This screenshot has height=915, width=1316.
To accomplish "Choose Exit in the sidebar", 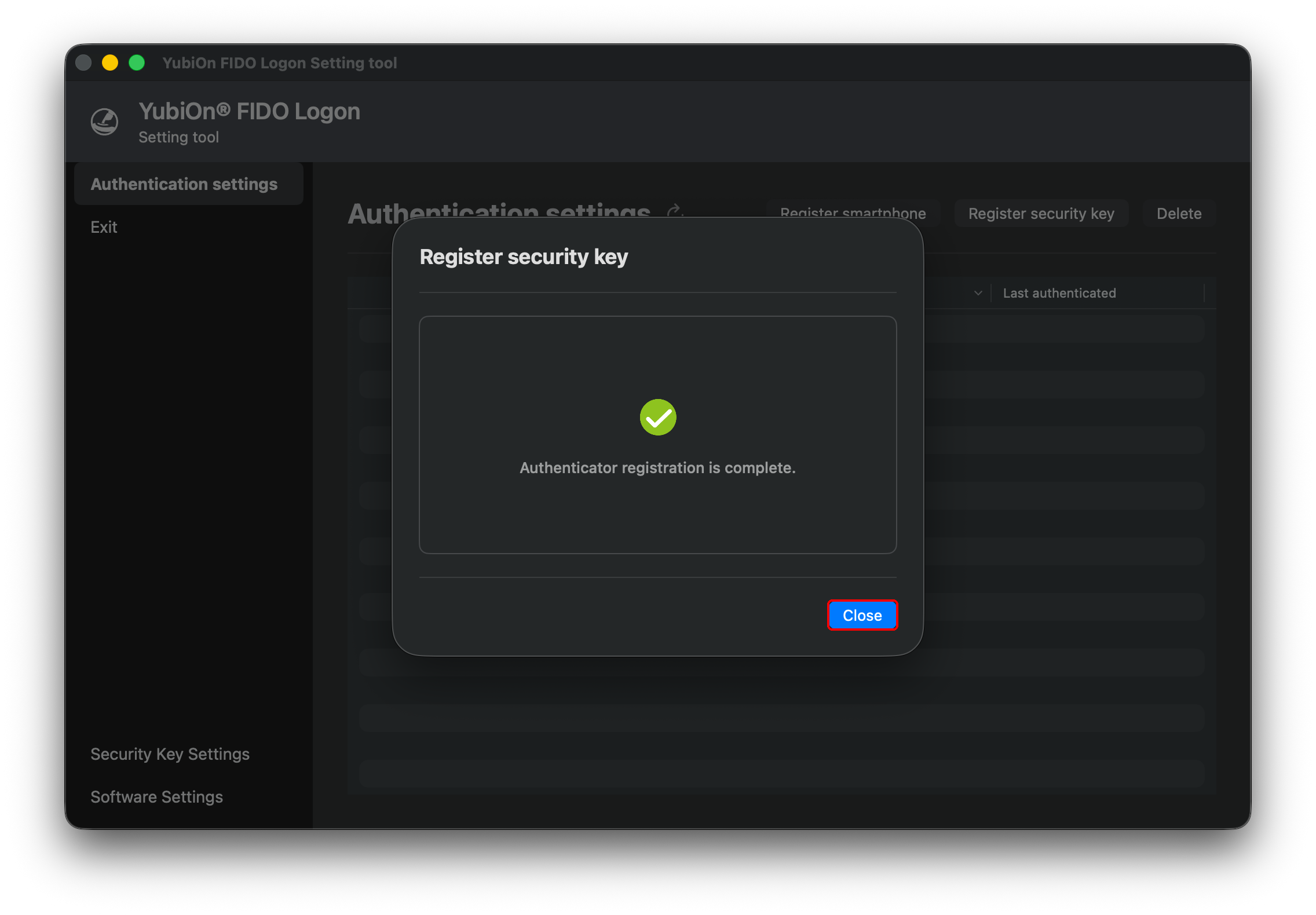I will coord(104,227).
